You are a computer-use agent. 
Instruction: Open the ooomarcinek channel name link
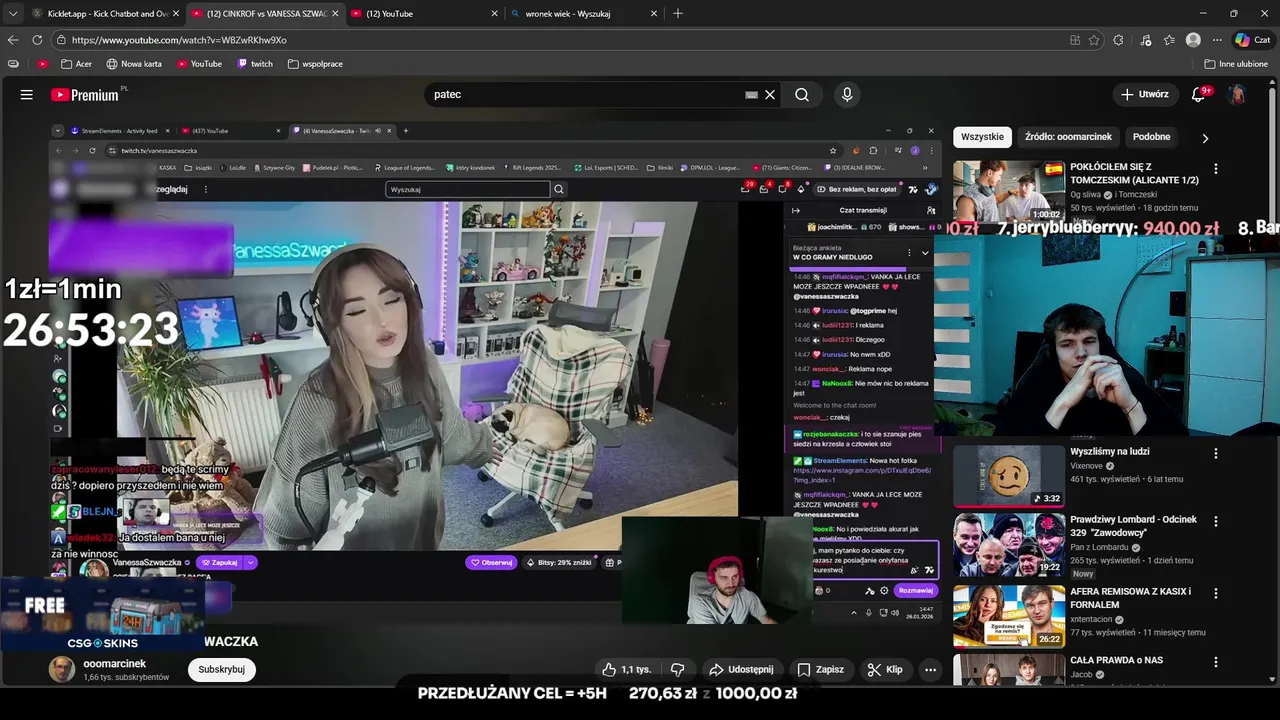115,664
